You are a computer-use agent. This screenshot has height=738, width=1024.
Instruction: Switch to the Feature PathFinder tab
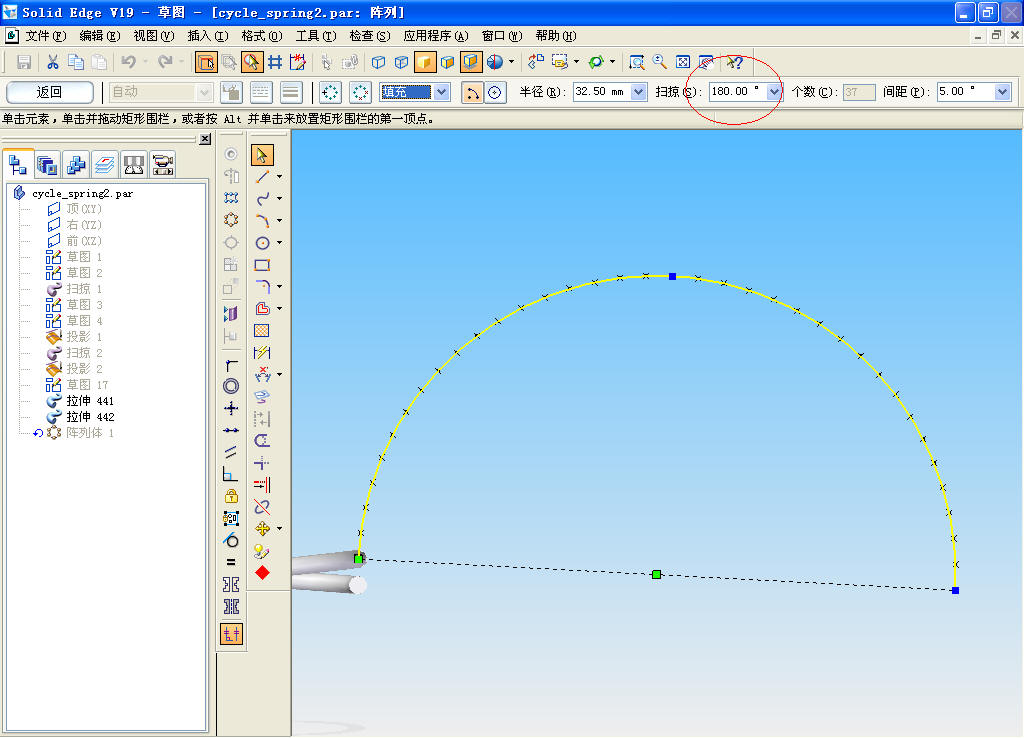coord(18,165)
